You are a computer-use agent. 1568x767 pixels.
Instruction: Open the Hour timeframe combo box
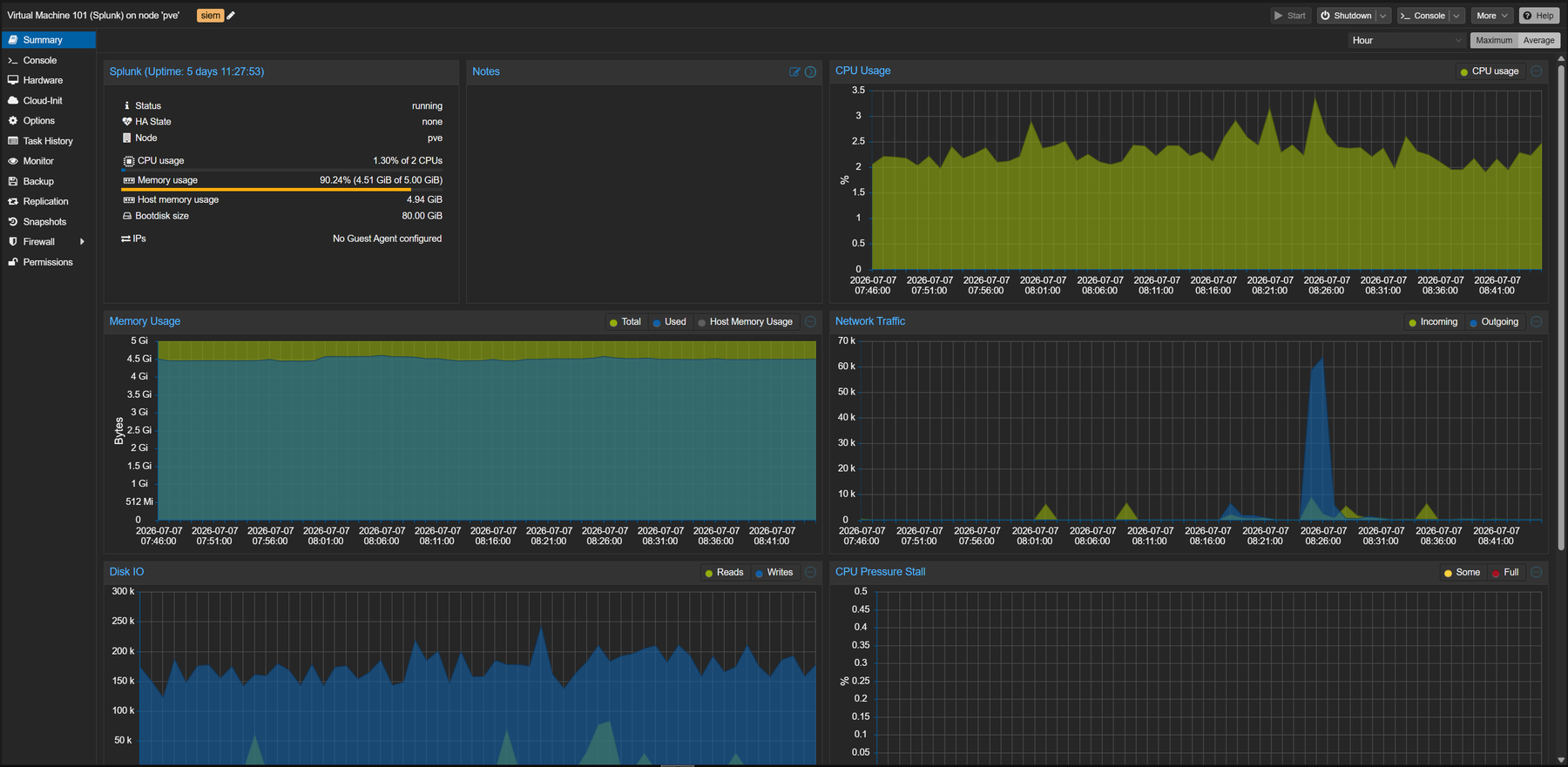pyautogui.click(x=1407, y=40)
